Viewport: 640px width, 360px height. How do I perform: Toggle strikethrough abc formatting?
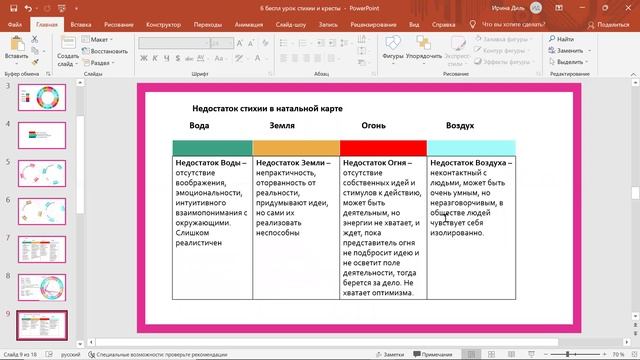(x=189, y=58)
